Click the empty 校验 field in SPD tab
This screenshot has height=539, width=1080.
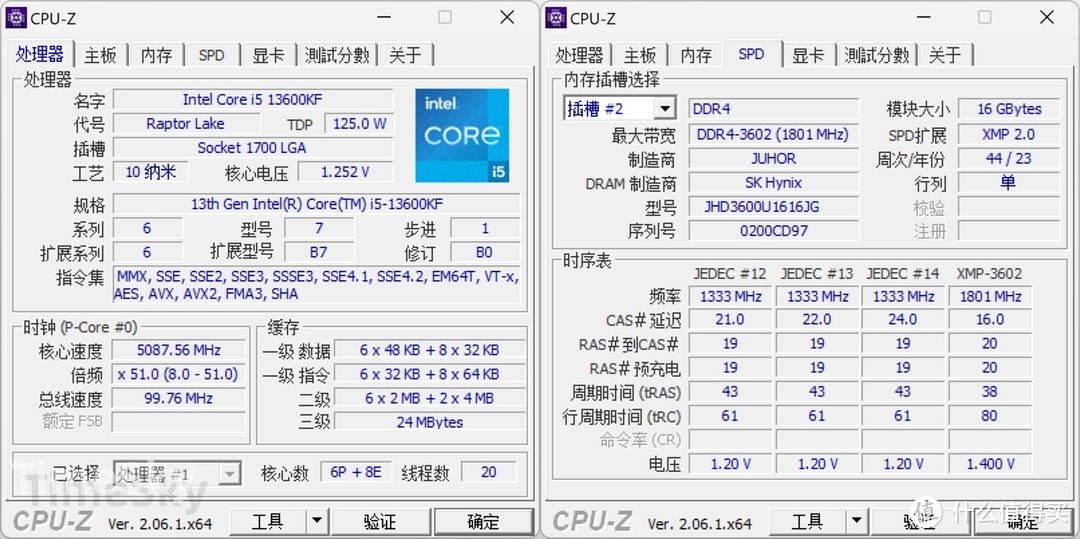tap(1008, 207)
